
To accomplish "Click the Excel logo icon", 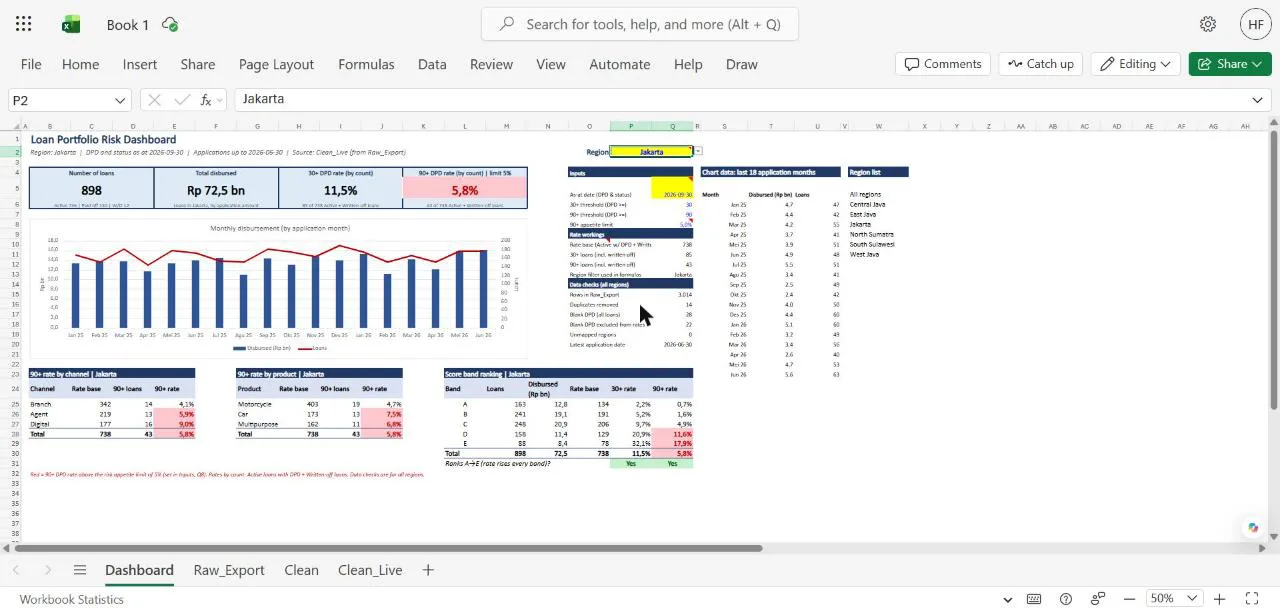I will (x=71, y=24).
